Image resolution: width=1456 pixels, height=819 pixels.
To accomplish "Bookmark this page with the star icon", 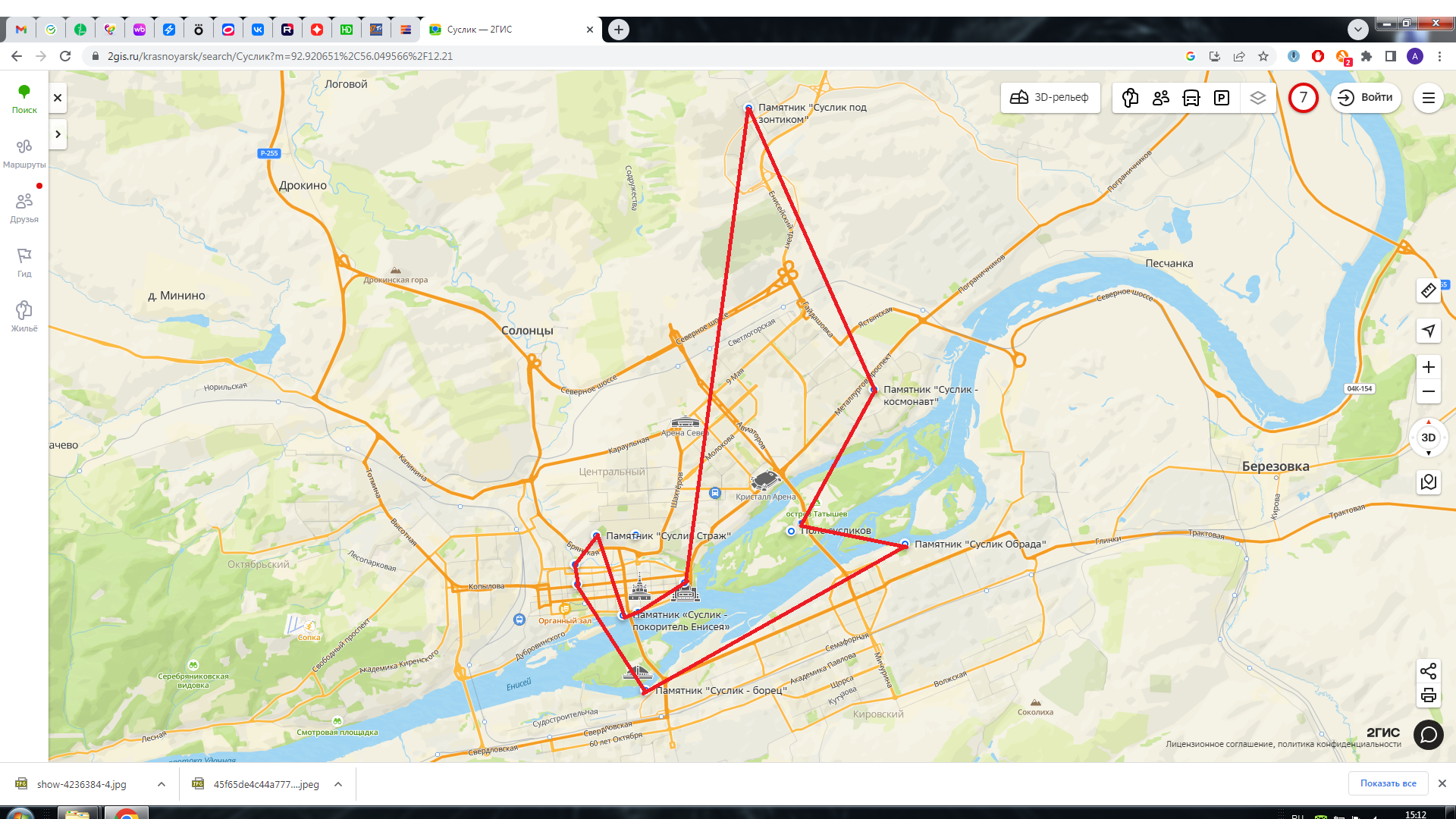I will pos(1263,56).
